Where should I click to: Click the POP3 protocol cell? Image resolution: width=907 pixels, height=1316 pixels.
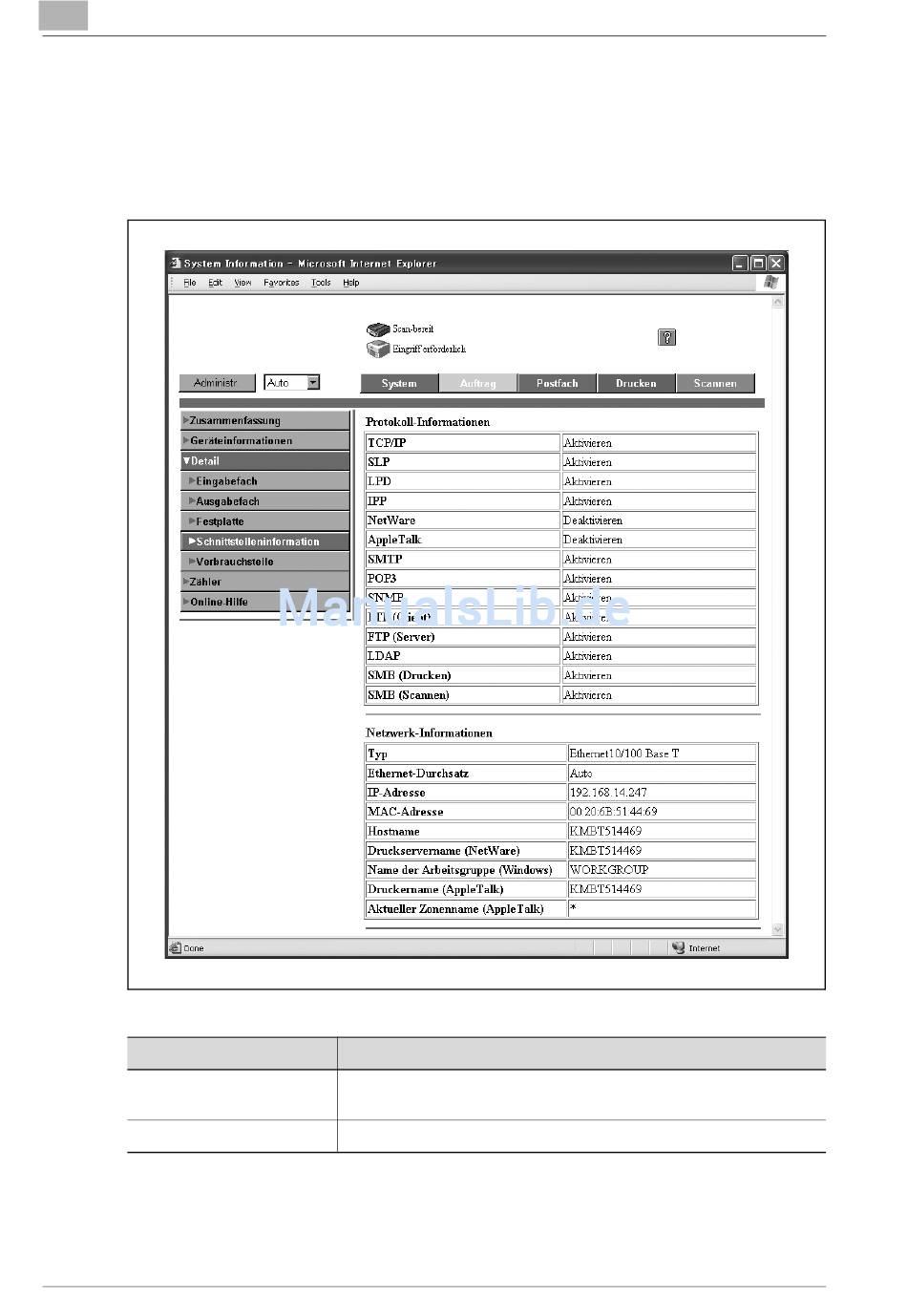click(463, 579)
